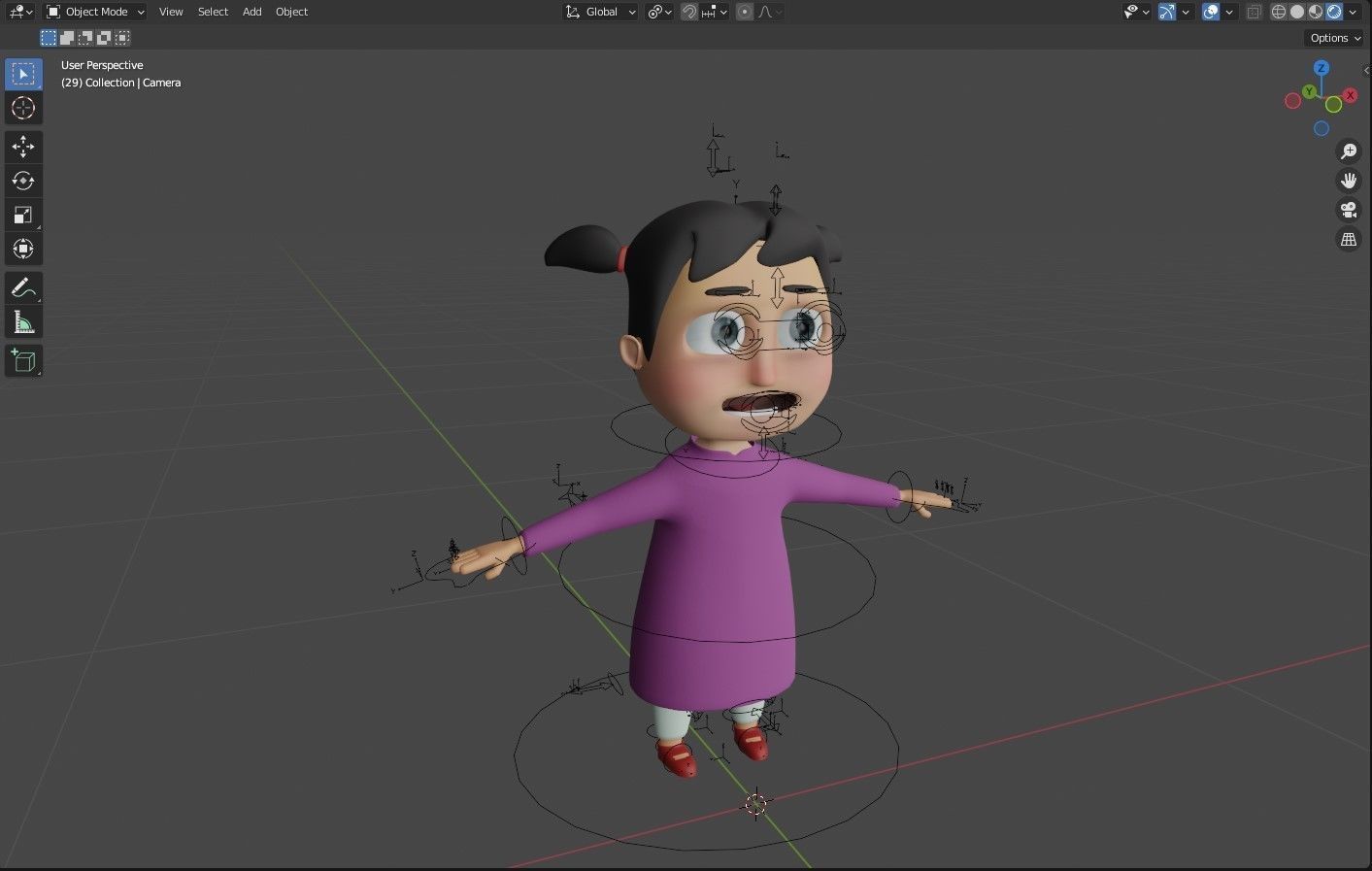Click the 3D cursor at world origin
The image size is (1372, 871).
756,804
